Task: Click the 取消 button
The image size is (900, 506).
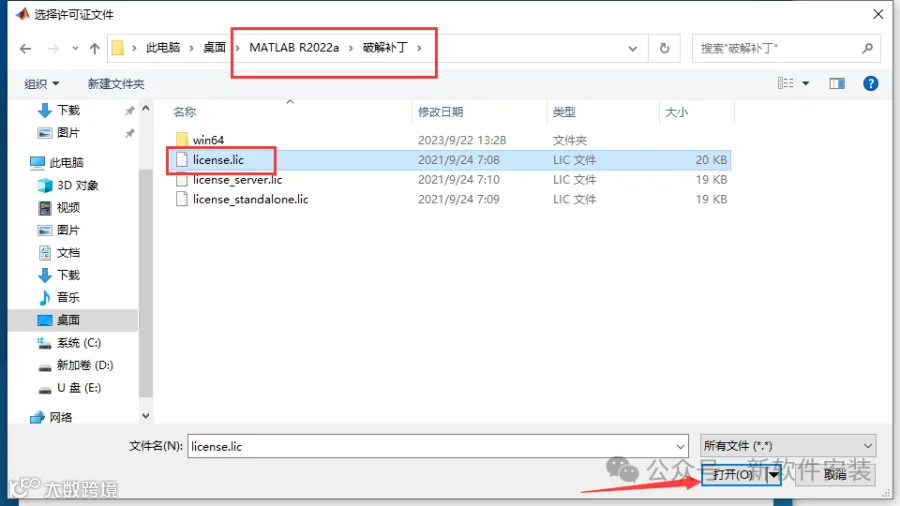Action: tap(835, 475)
